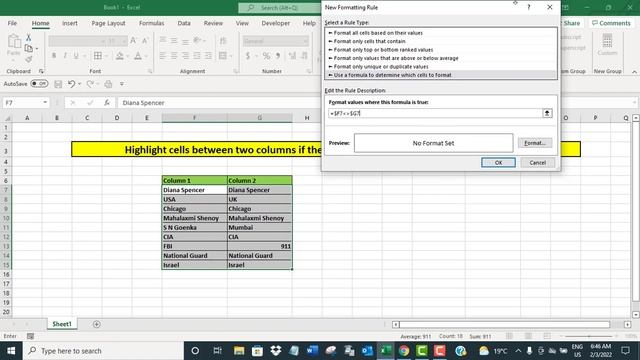
Task: Select 'Format only top or bottom ranked values'
Action: coord(441,50)
